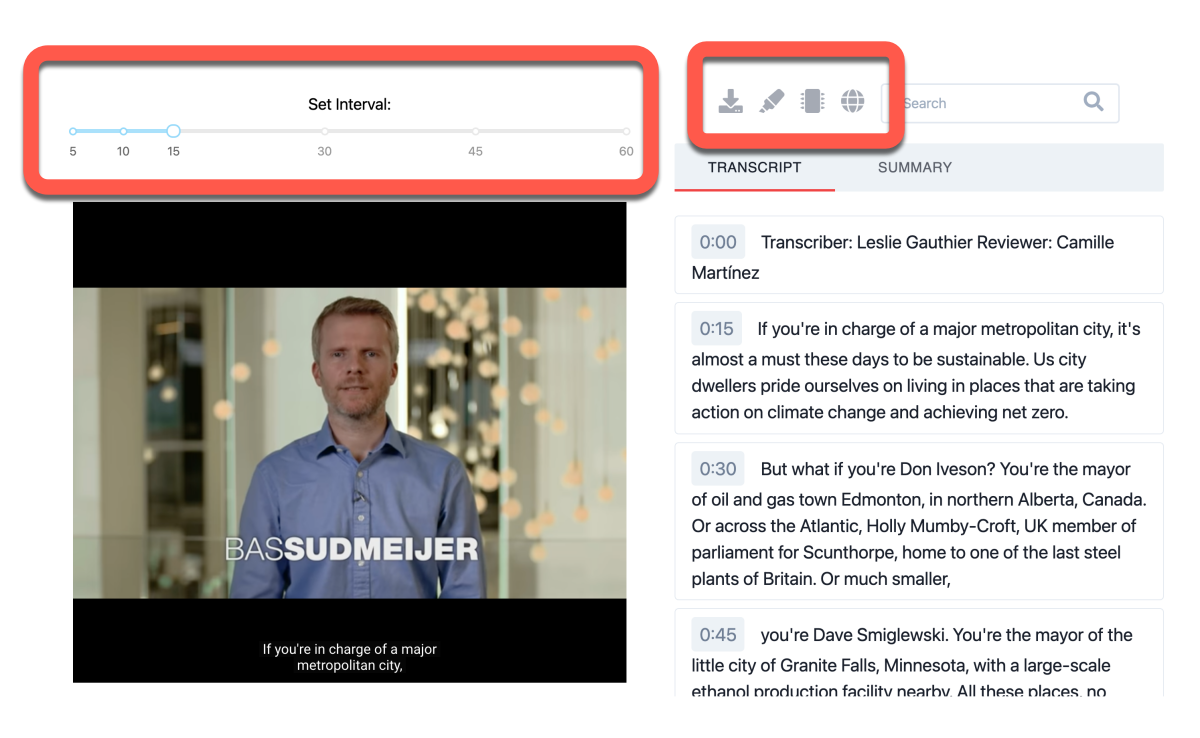Click into the Search input field

click(x=988, y=103)
